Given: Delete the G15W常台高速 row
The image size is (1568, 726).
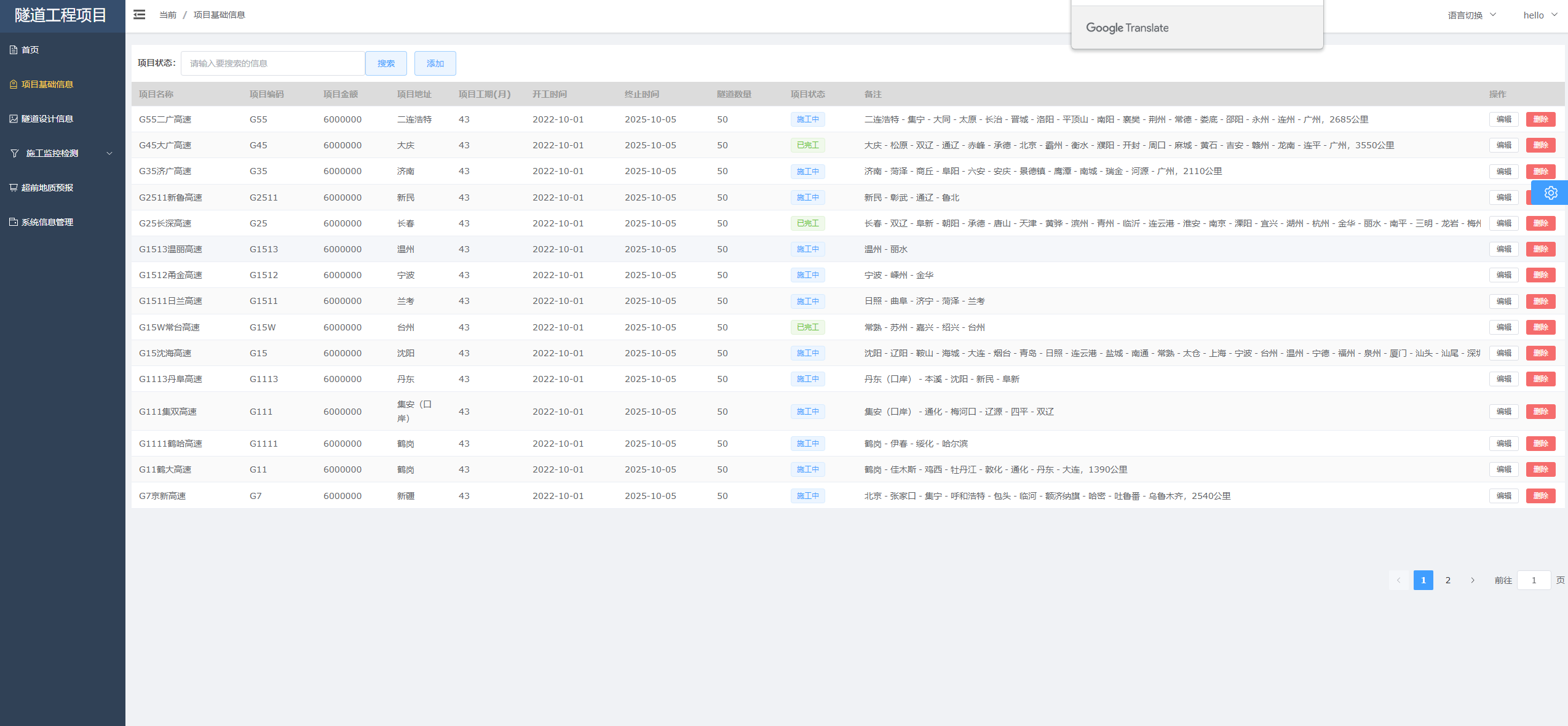Looking at the screenshot, I should 1541,327.
